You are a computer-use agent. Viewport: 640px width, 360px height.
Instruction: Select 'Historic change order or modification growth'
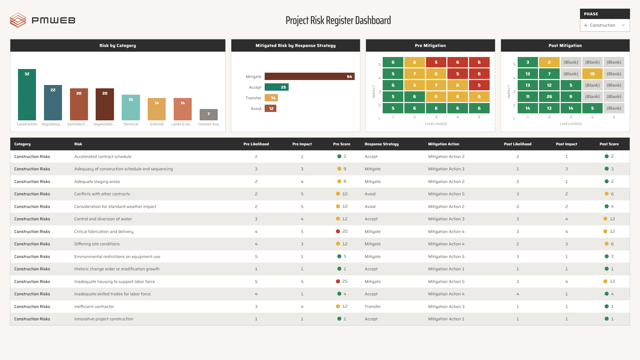[x=320, y=269]
